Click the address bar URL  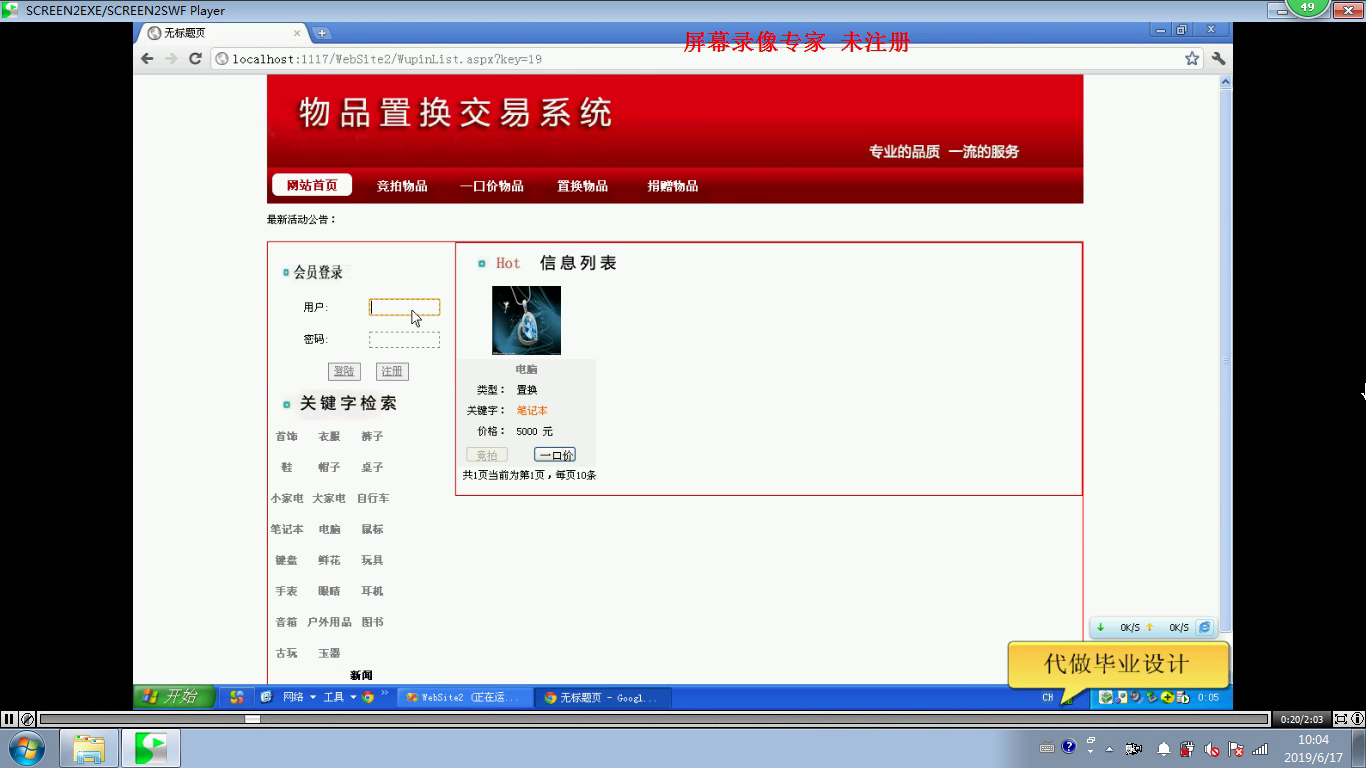coord(387,59)
